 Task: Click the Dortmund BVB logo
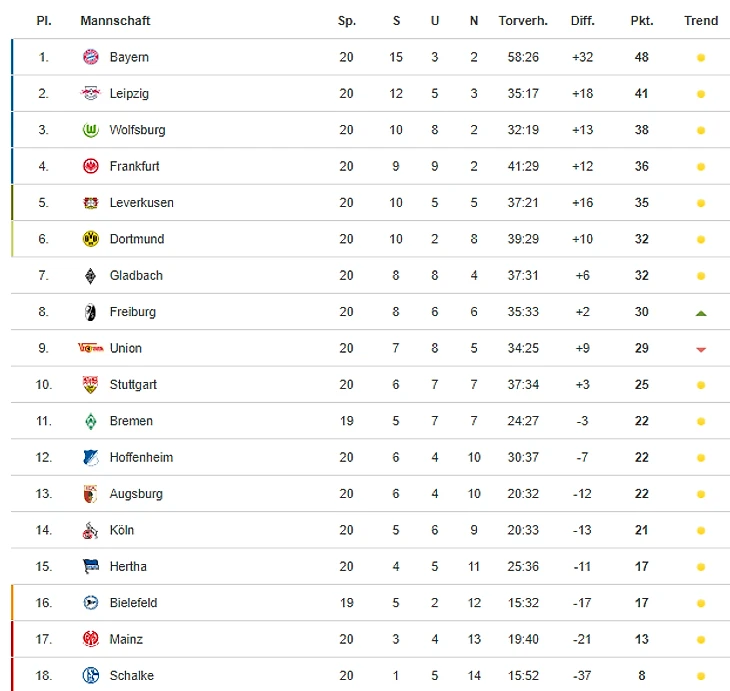click(91, 239)
